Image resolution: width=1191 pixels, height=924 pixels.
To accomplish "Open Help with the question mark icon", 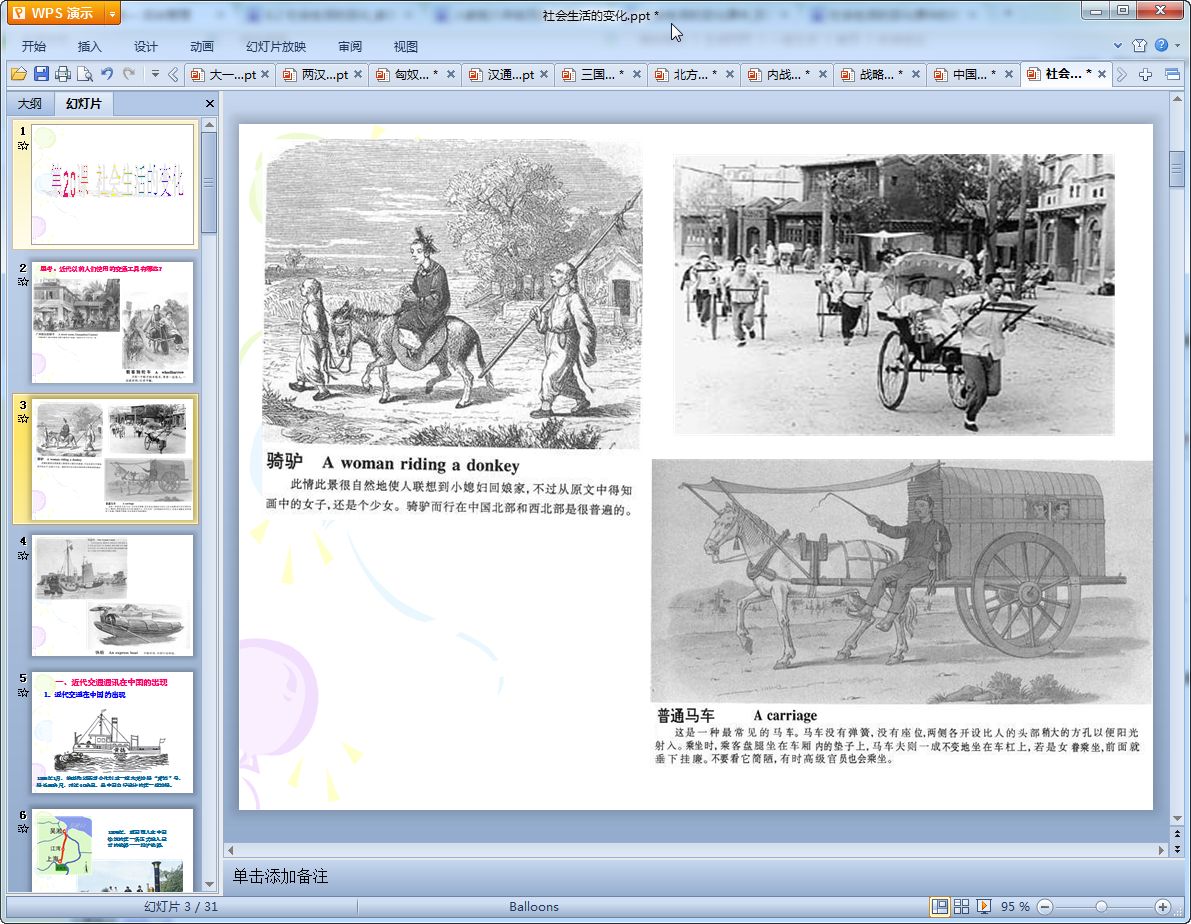I will click(1161, 45).
